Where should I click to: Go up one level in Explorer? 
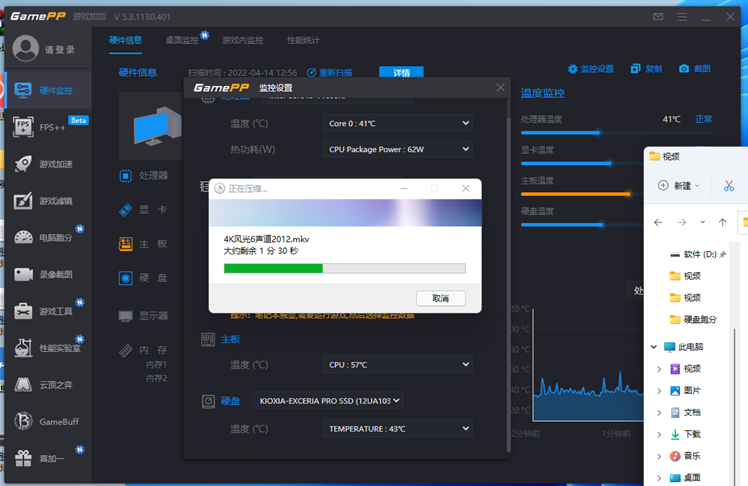tap(722, 222)
